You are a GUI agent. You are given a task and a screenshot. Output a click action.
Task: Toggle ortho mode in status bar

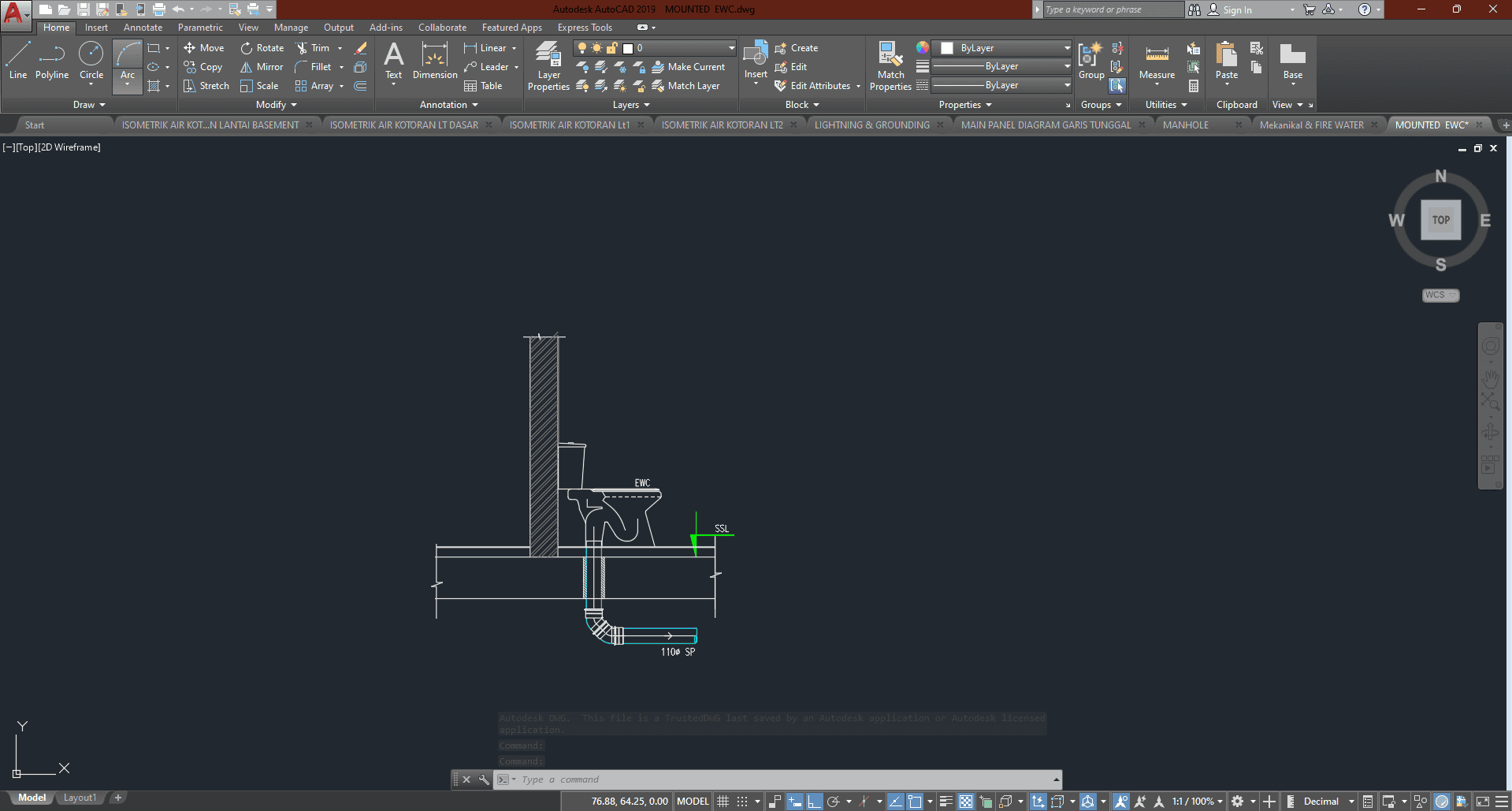point(814,802)
